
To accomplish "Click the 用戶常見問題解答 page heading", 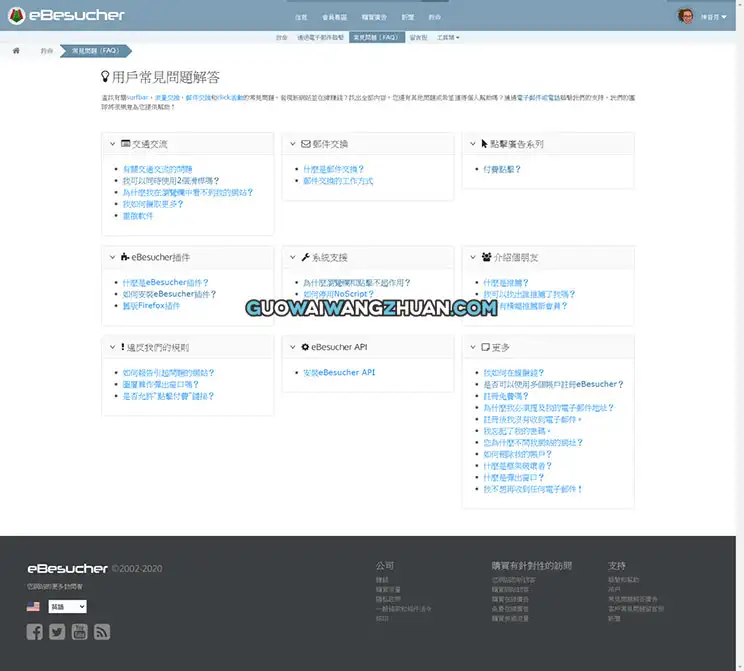I will tap(166, 77).
